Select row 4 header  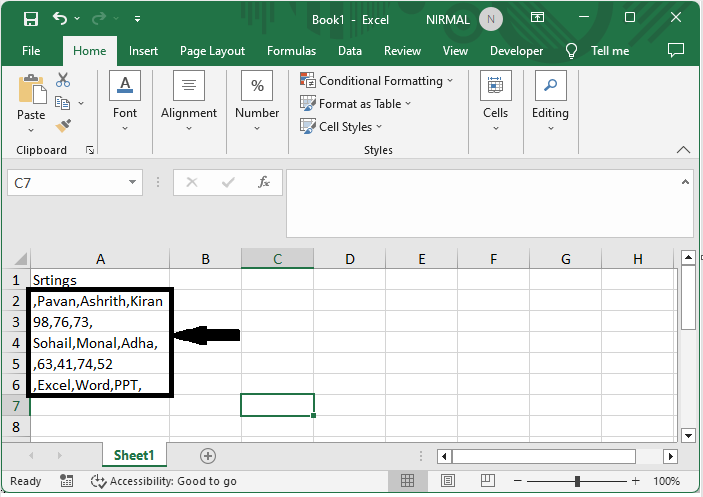tap(16, 343)
